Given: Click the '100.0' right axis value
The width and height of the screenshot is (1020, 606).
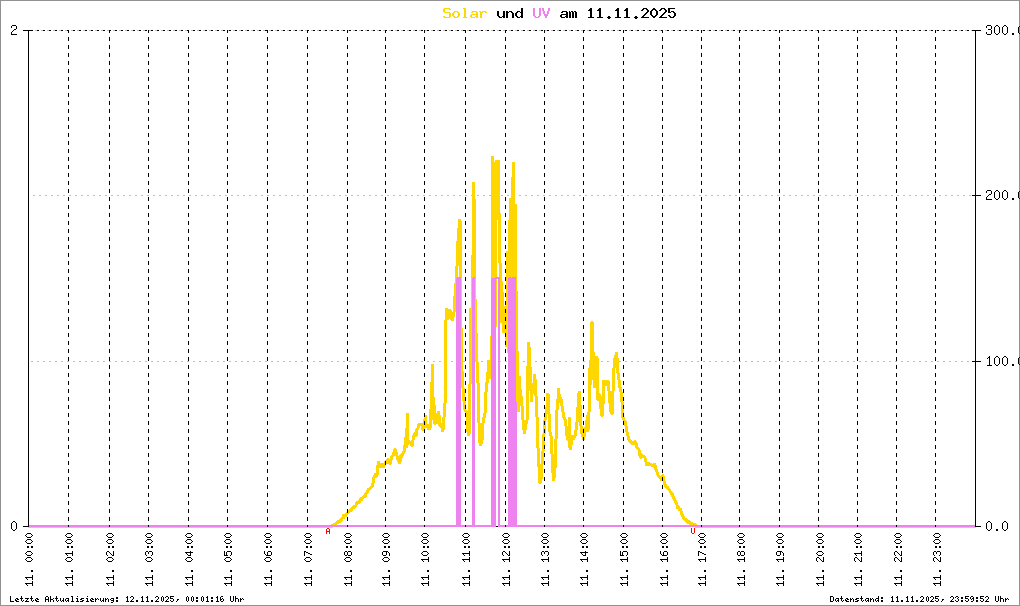Looking at the screenshot, I should tap(999, 361).
